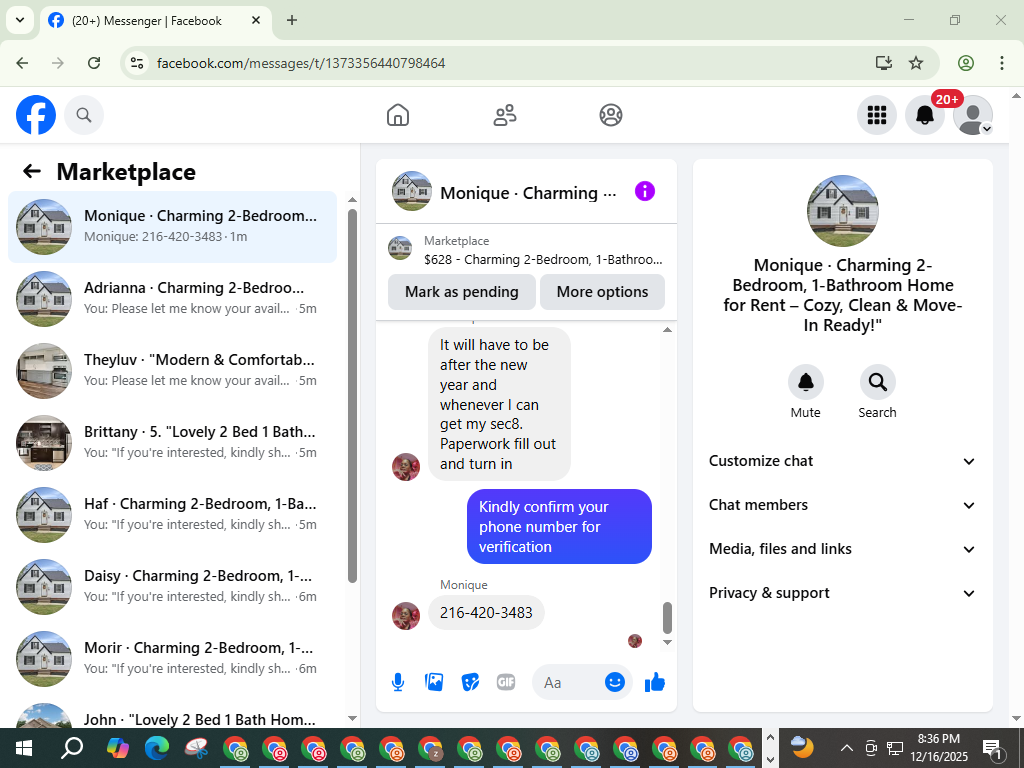Viewport: 1024px width, 768px height.
Task: Open the tab search dropdown in Chrome
Action: pos(20,20)
